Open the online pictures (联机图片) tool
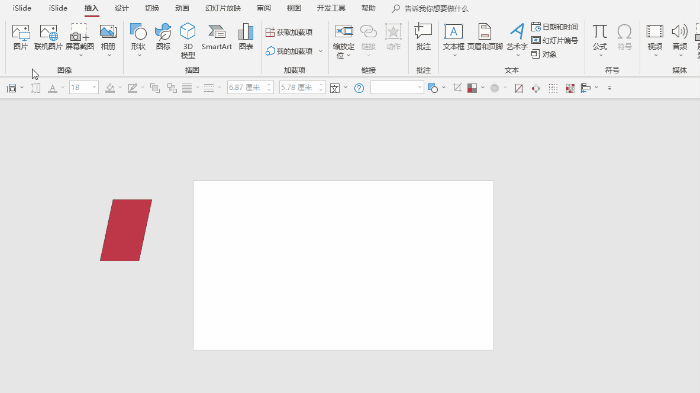The image size is (700, 393). (x=48, y=37)
